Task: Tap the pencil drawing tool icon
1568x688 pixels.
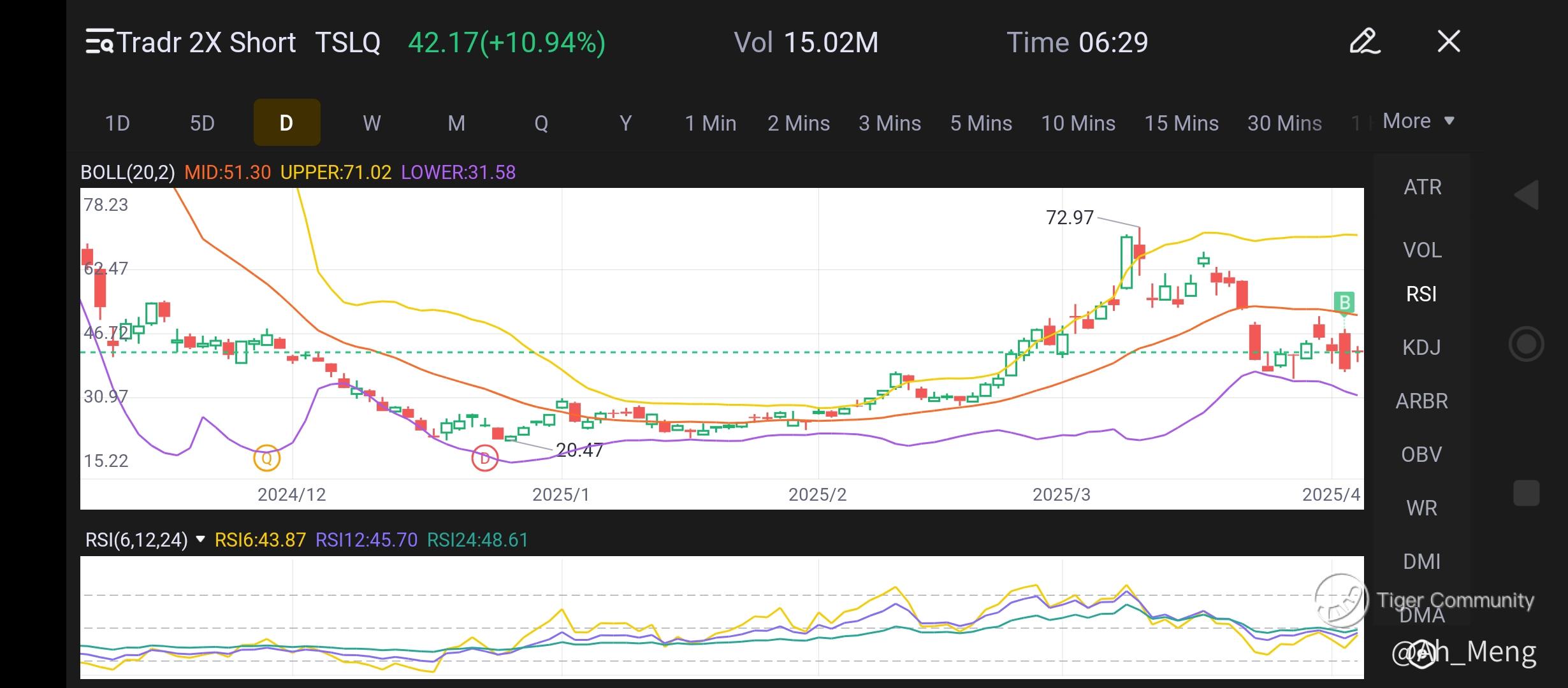Action: (x=1365, y=42)
